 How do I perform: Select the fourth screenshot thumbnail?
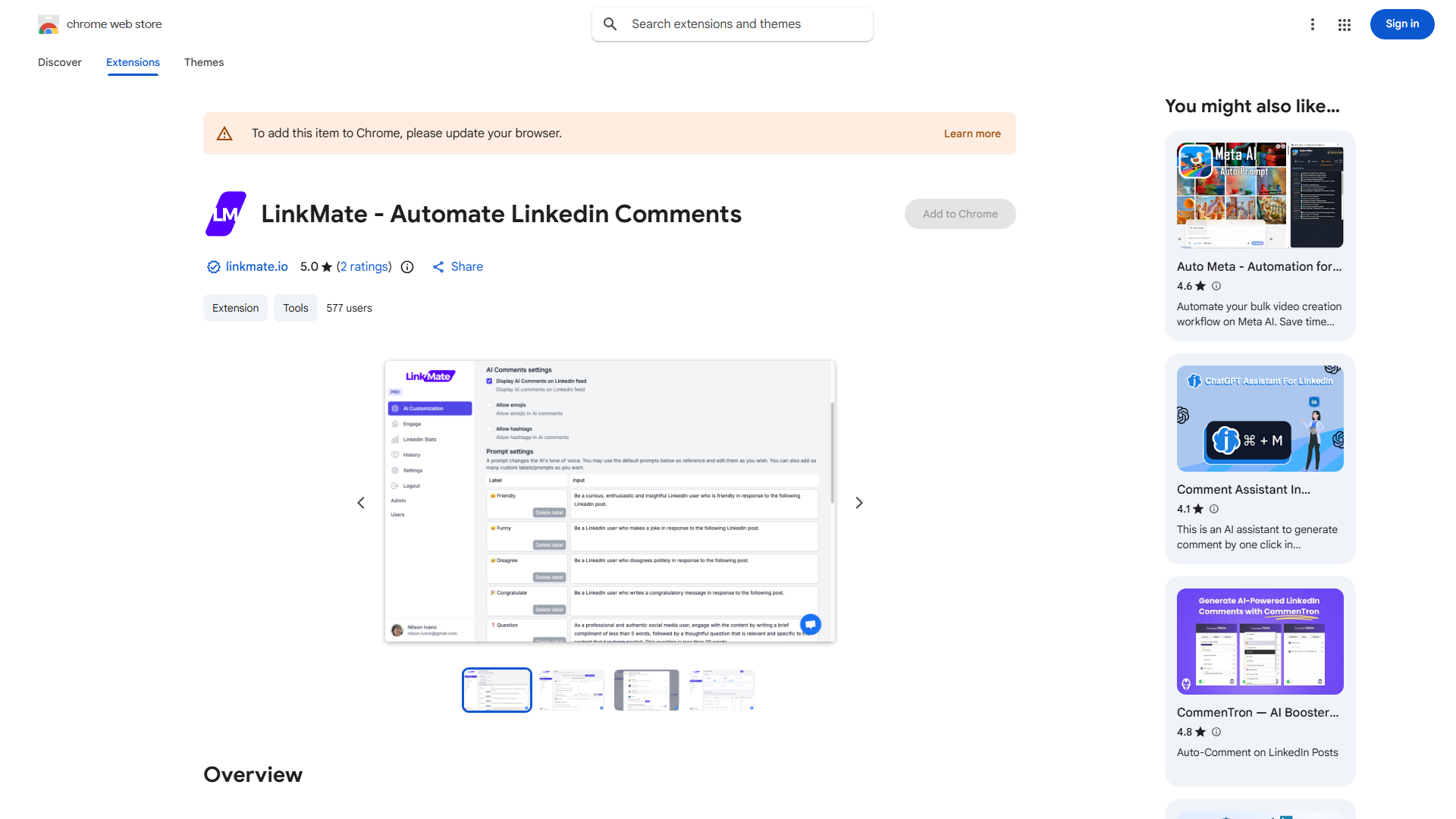coord(721,690)
